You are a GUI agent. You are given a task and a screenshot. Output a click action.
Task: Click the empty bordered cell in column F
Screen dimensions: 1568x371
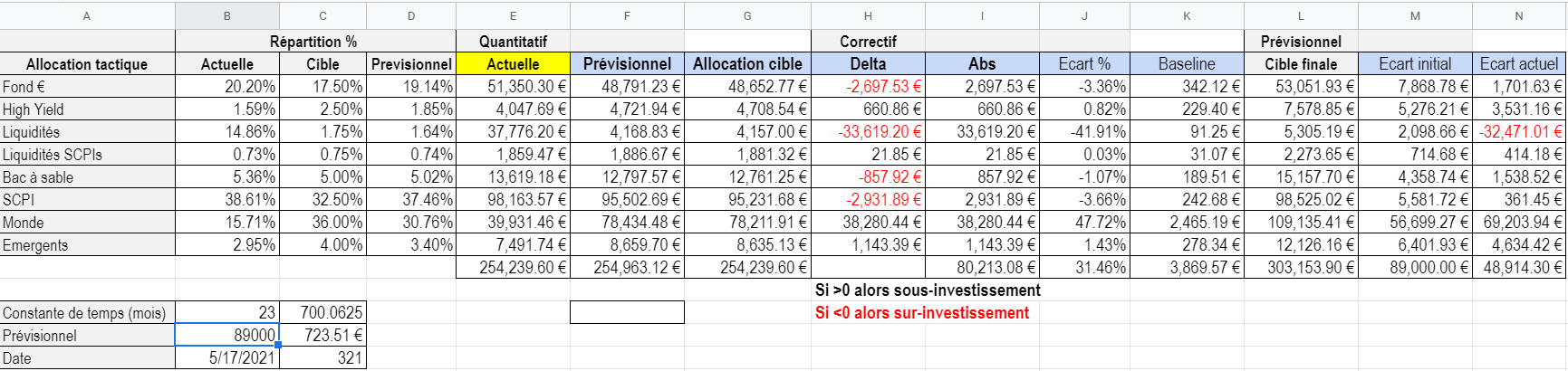(x=627, y=312)
